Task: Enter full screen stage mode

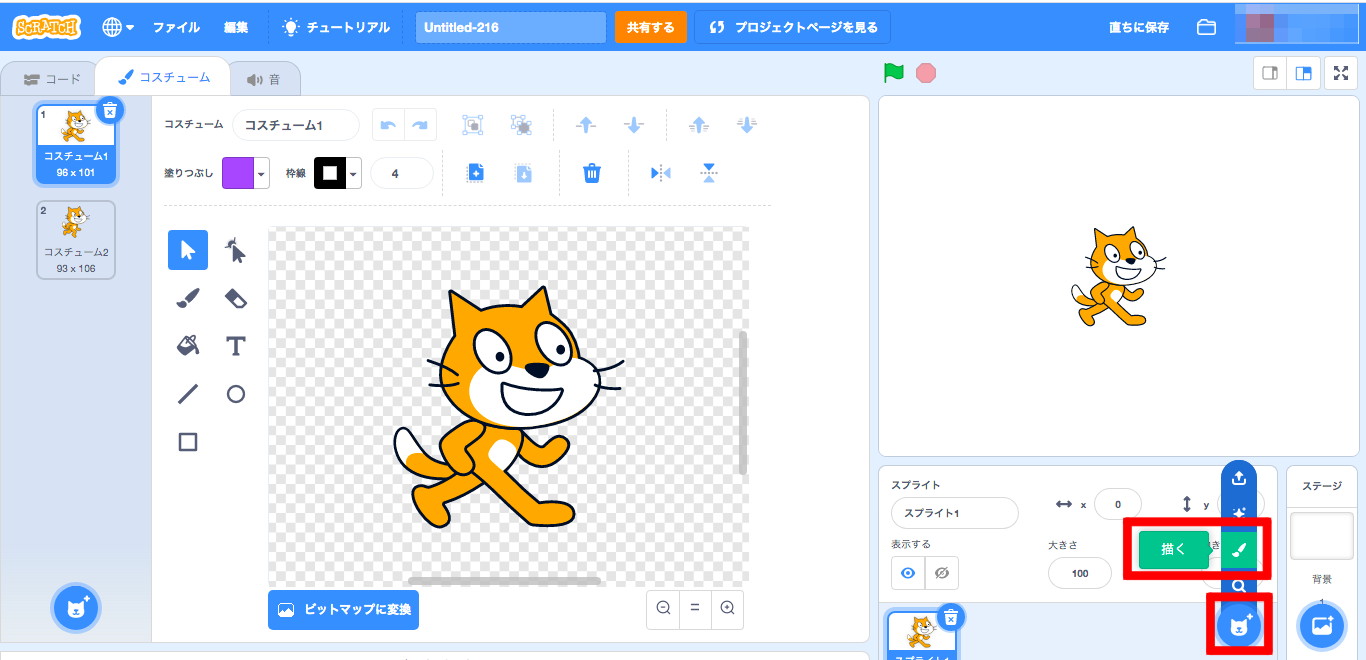Action: 1340,73
